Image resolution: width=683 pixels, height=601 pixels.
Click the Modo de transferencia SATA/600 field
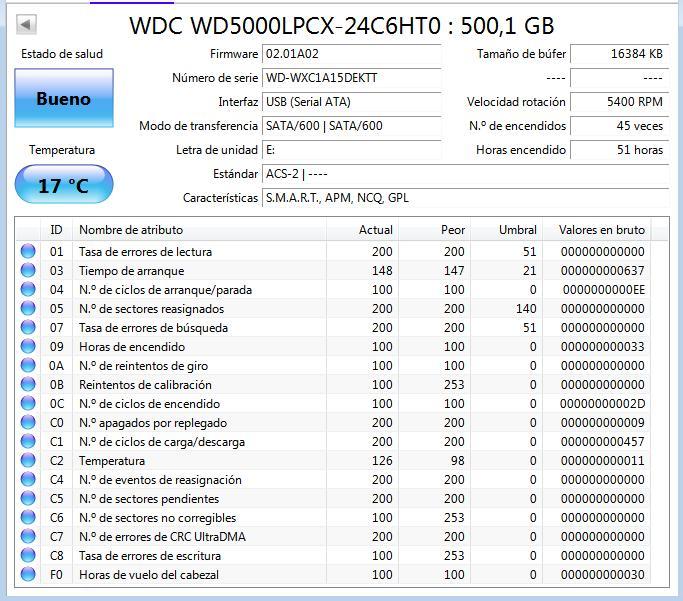pyautogui.click(x=352, y=126)
